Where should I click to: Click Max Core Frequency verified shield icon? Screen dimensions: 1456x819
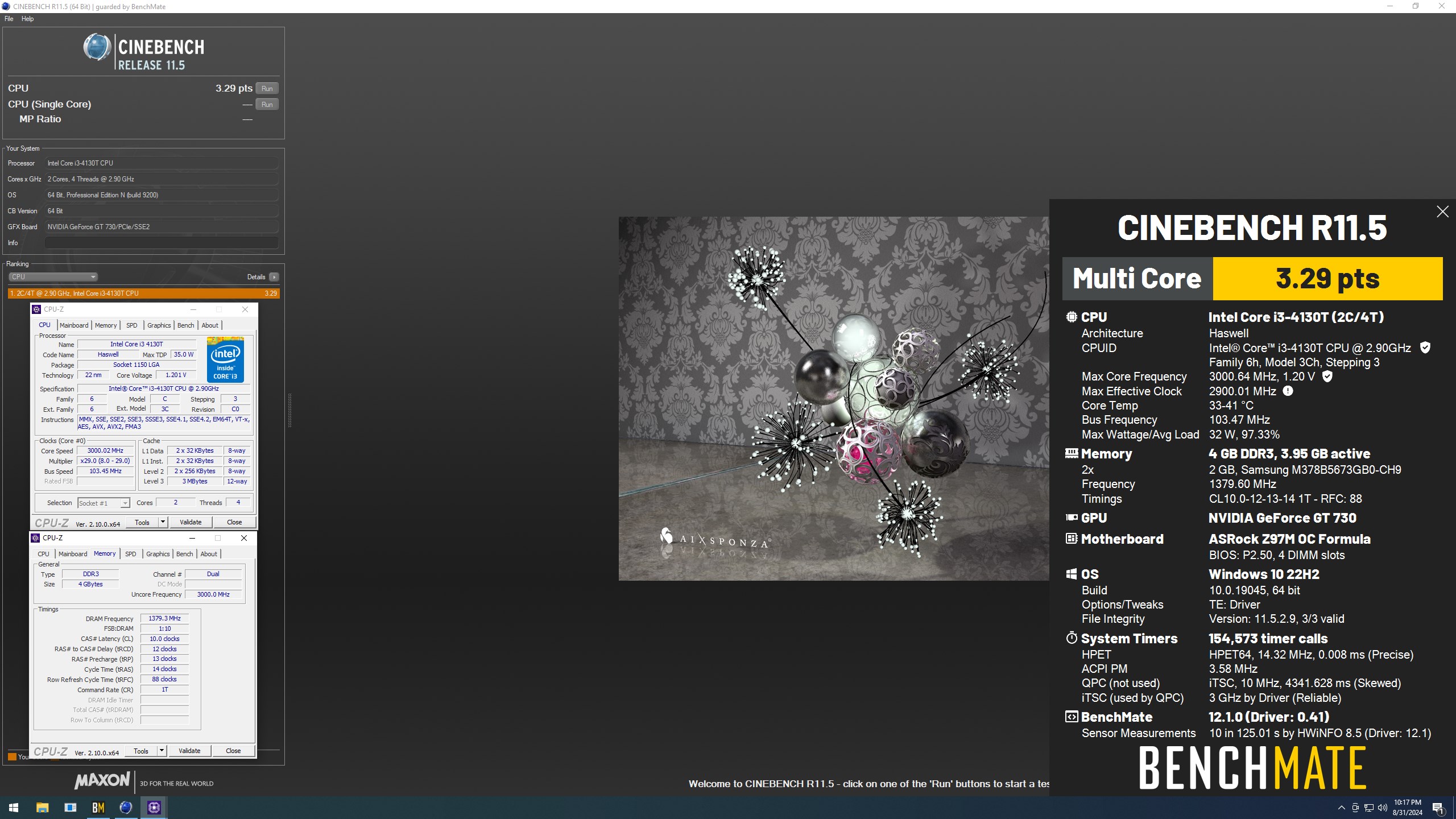click(1327, 376)
